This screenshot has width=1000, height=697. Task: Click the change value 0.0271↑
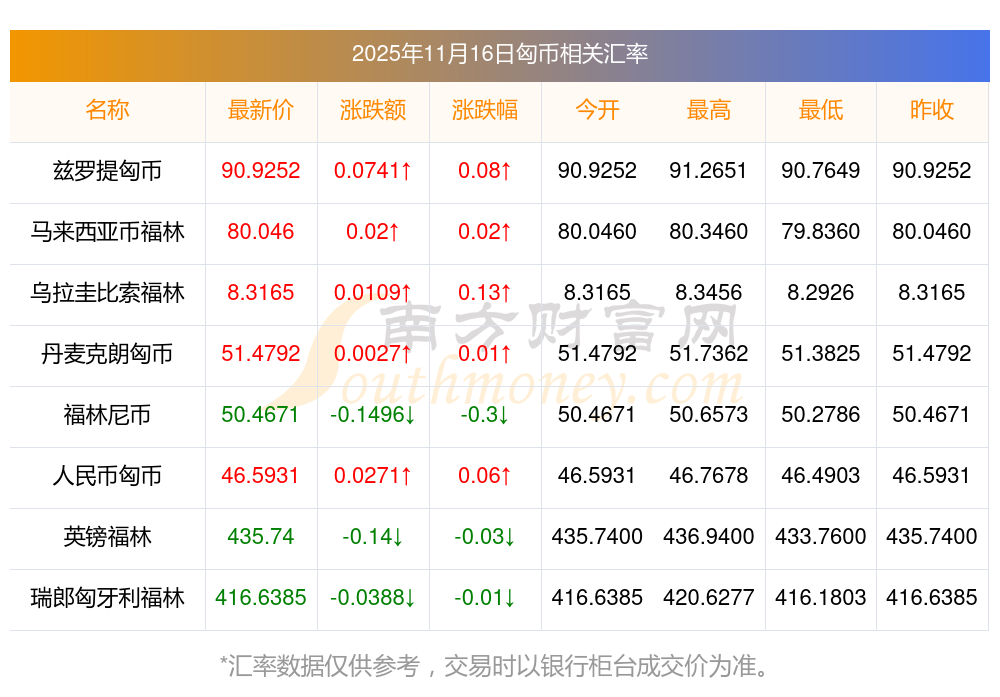click(373, 476)
